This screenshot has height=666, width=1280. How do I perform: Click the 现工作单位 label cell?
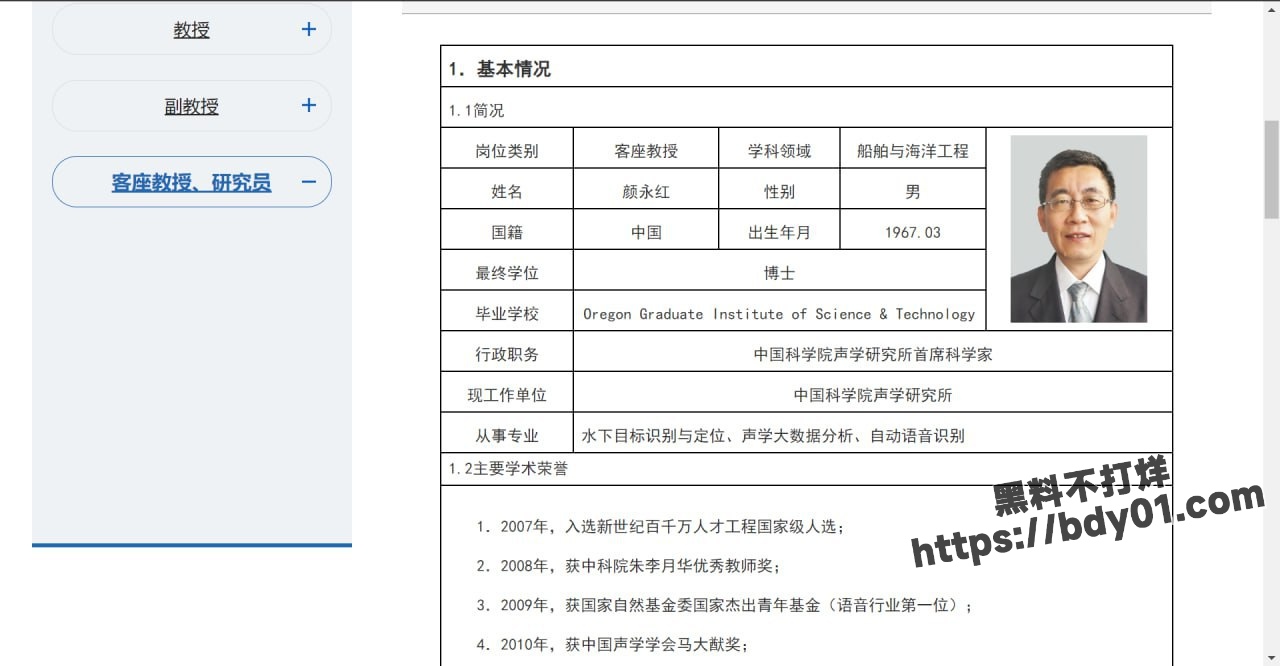point(507,393)
